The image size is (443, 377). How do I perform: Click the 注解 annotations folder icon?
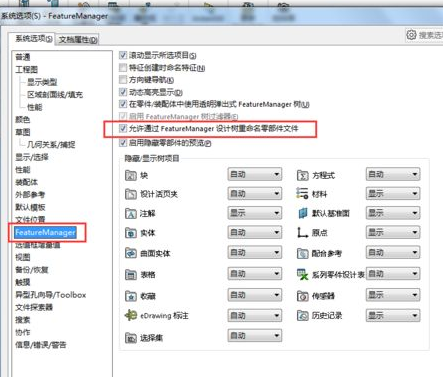(x=131, y=213)
